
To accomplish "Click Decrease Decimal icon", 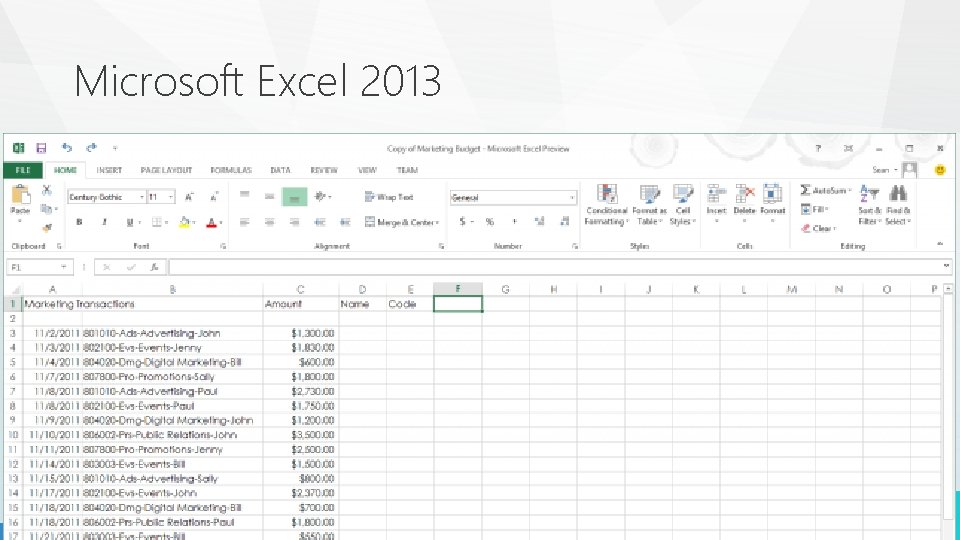I will click(564, 222).
